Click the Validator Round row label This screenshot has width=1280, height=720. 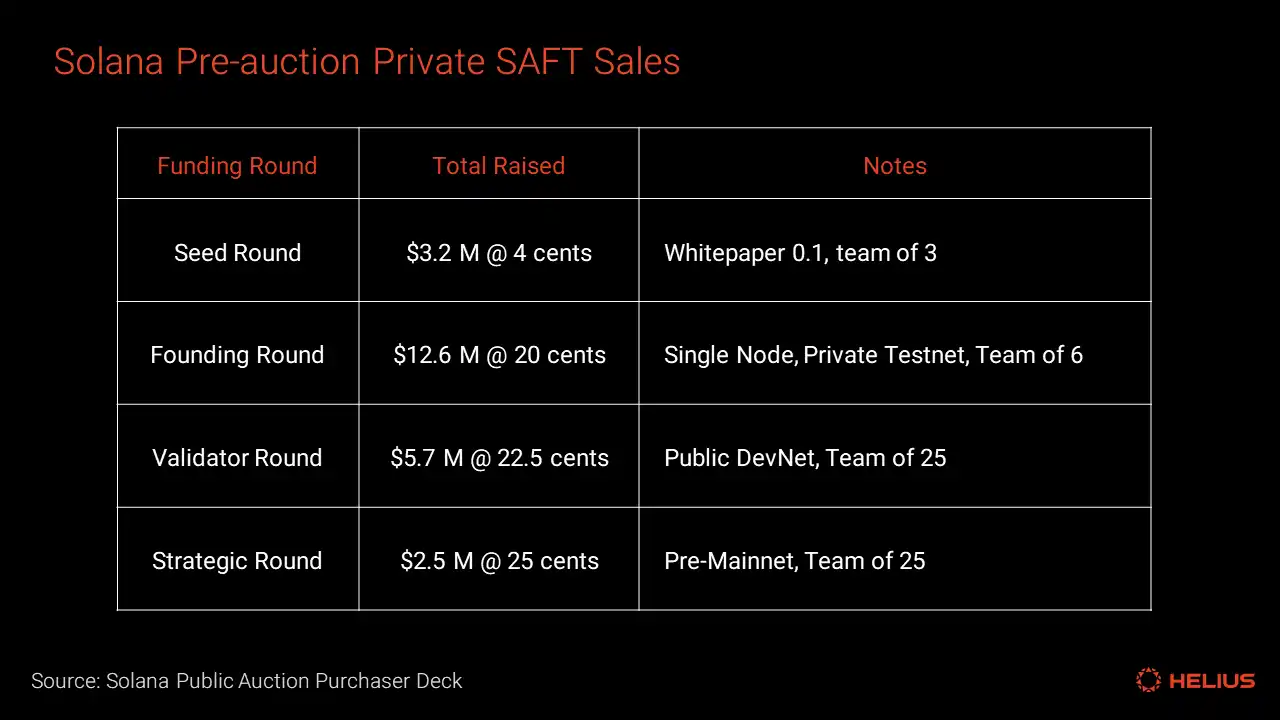tap(237, 458)
